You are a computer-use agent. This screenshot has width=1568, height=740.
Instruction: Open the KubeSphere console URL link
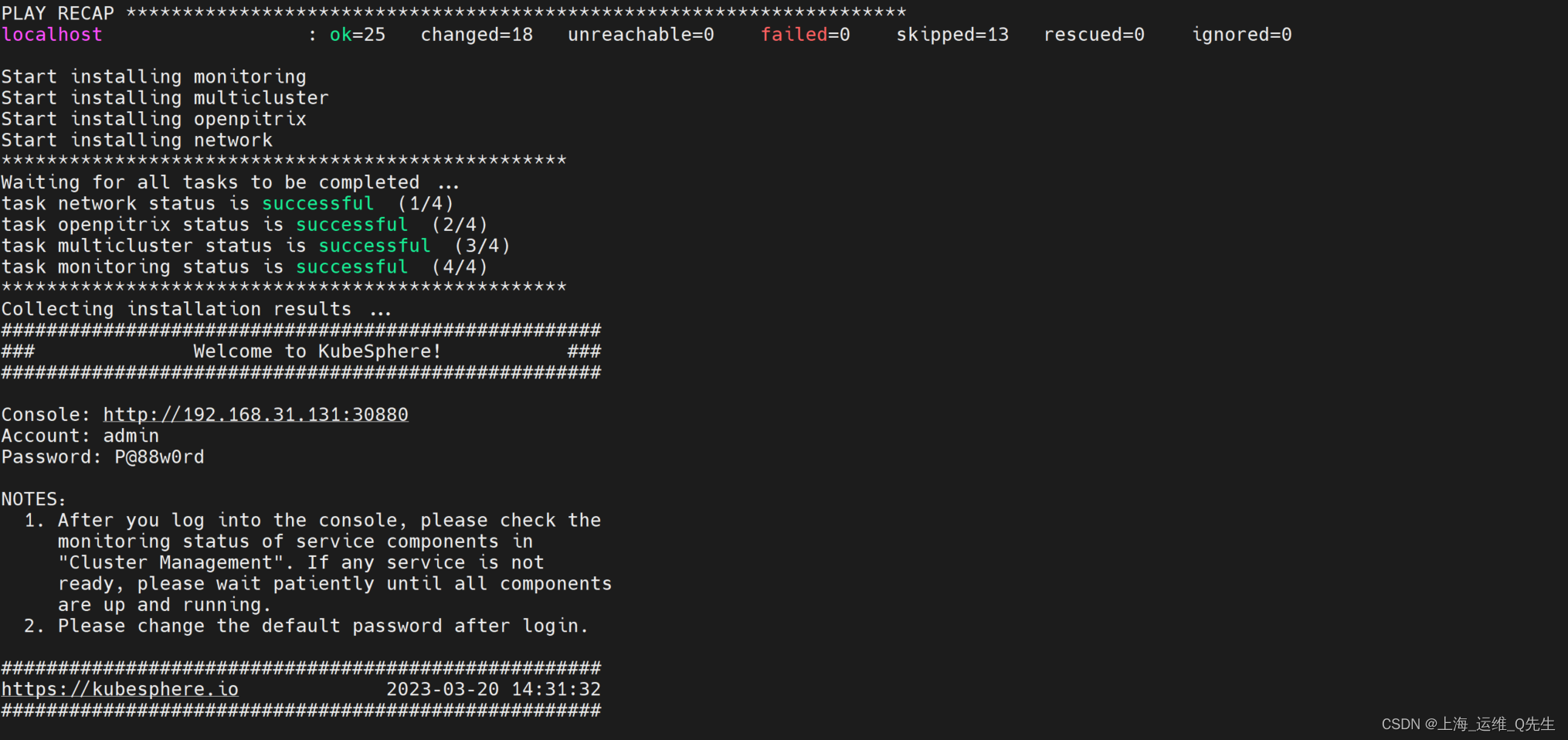point(256,415)
